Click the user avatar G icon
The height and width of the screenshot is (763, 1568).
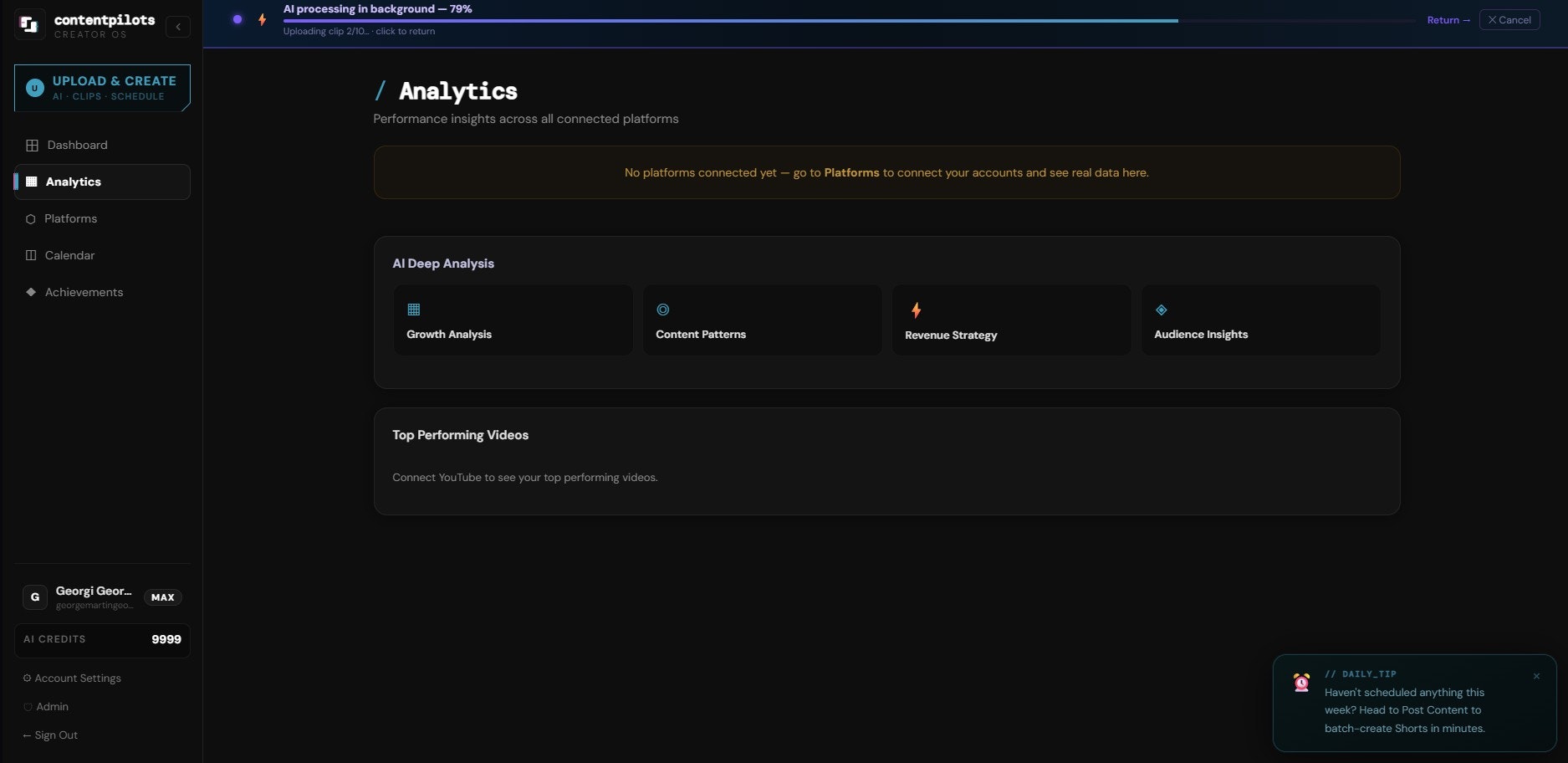[34, 597]
